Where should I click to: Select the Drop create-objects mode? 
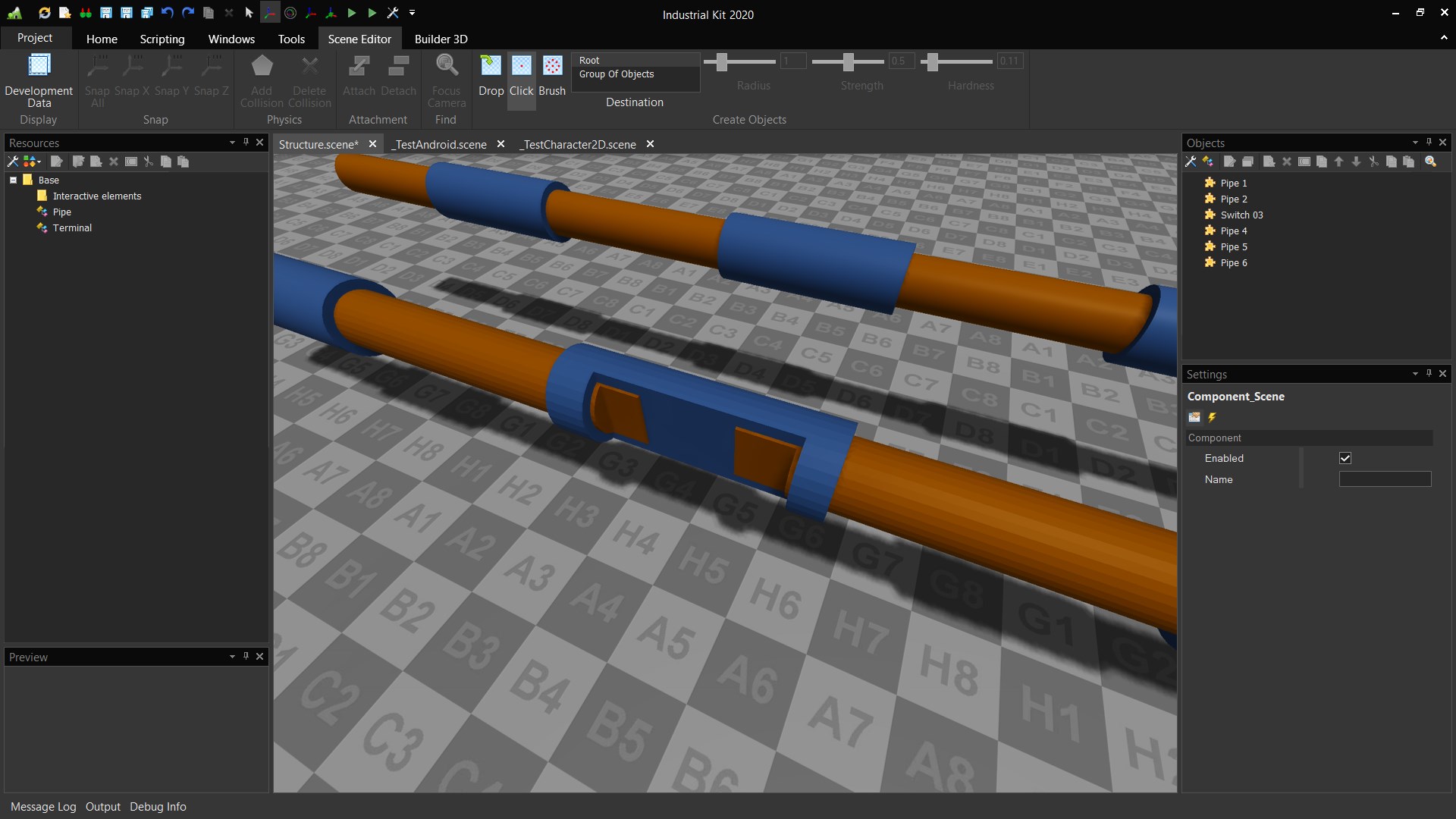[491, 76]
